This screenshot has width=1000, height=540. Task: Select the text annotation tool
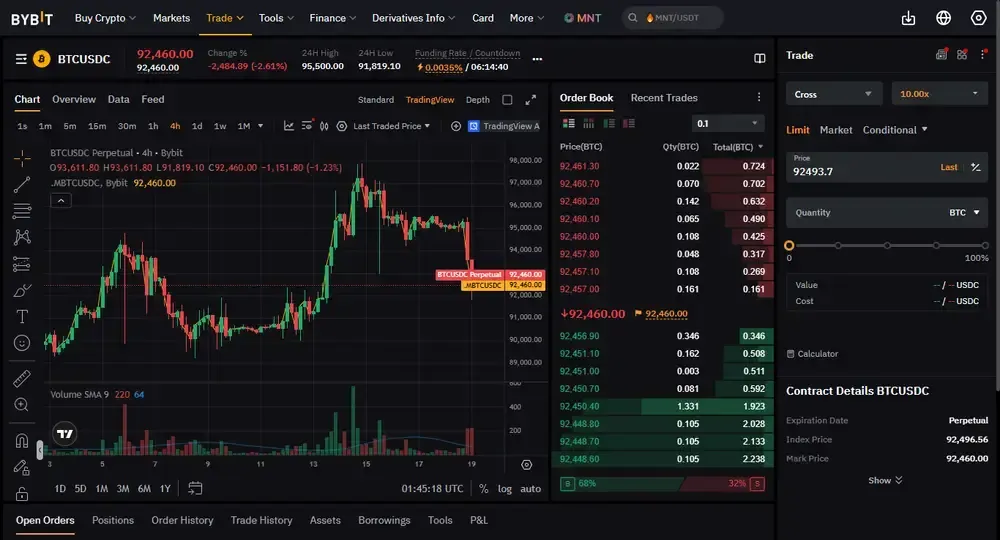22,317
